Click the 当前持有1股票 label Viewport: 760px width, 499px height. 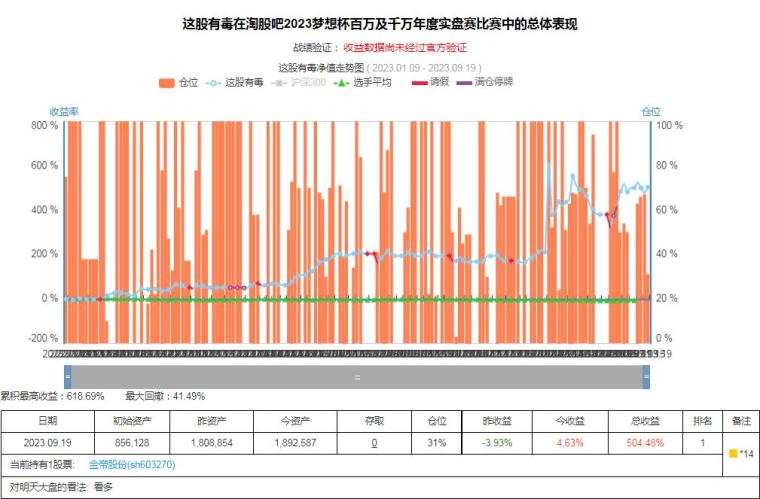pos(43,465)
